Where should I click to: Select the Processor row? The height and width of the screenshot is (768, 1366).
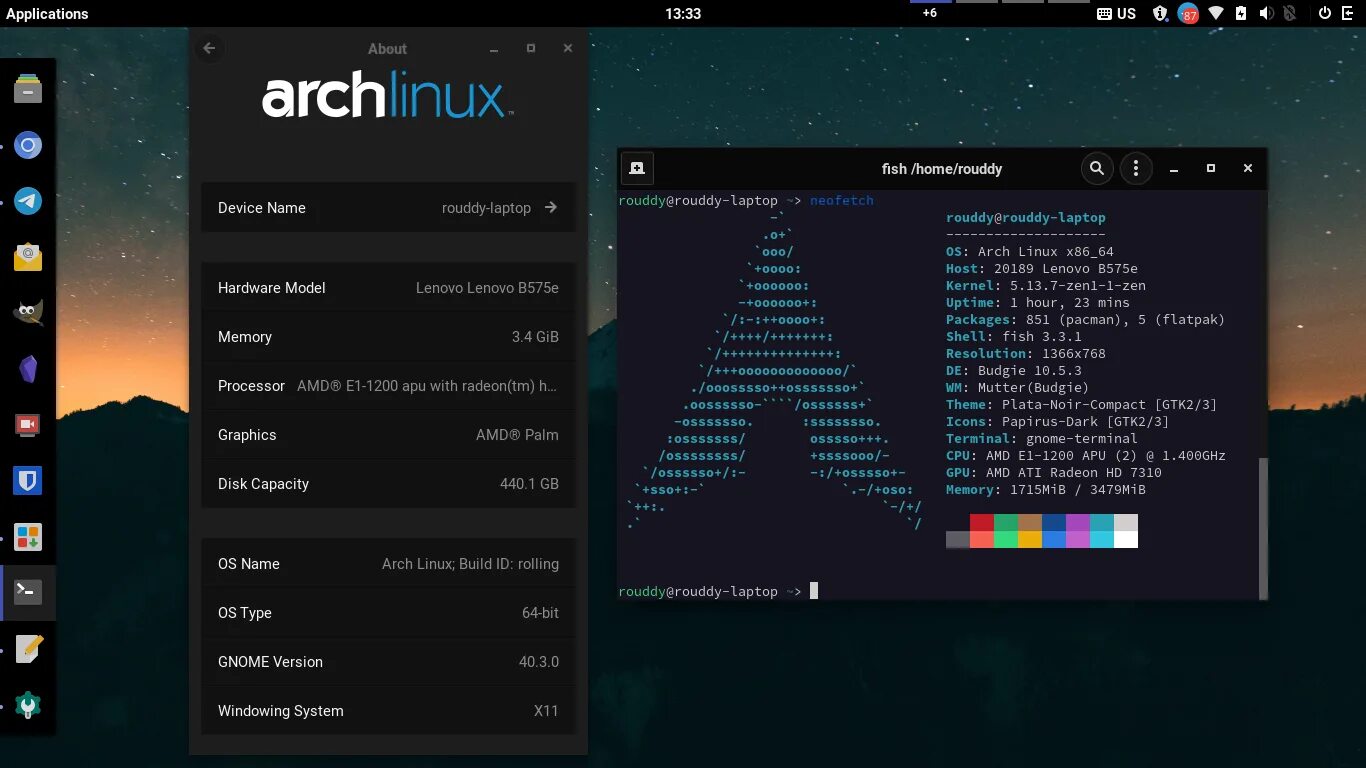[388, 385]
